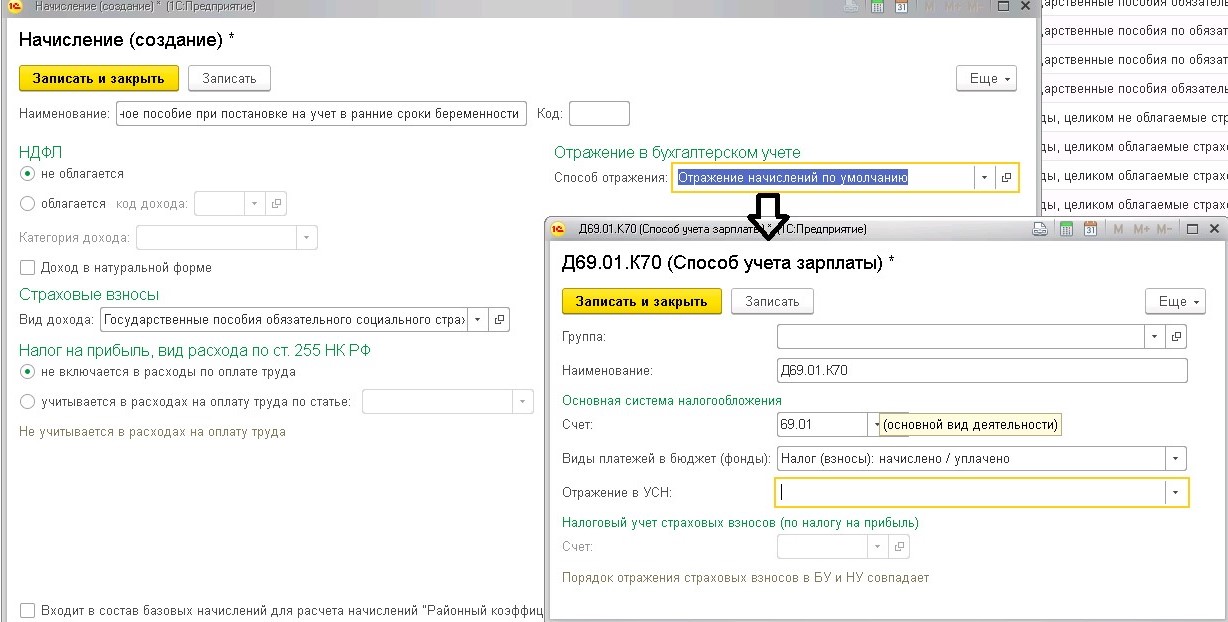Open Группа field selection form icon
This screenshot has height=622, width=1228.
(1177, 337)
